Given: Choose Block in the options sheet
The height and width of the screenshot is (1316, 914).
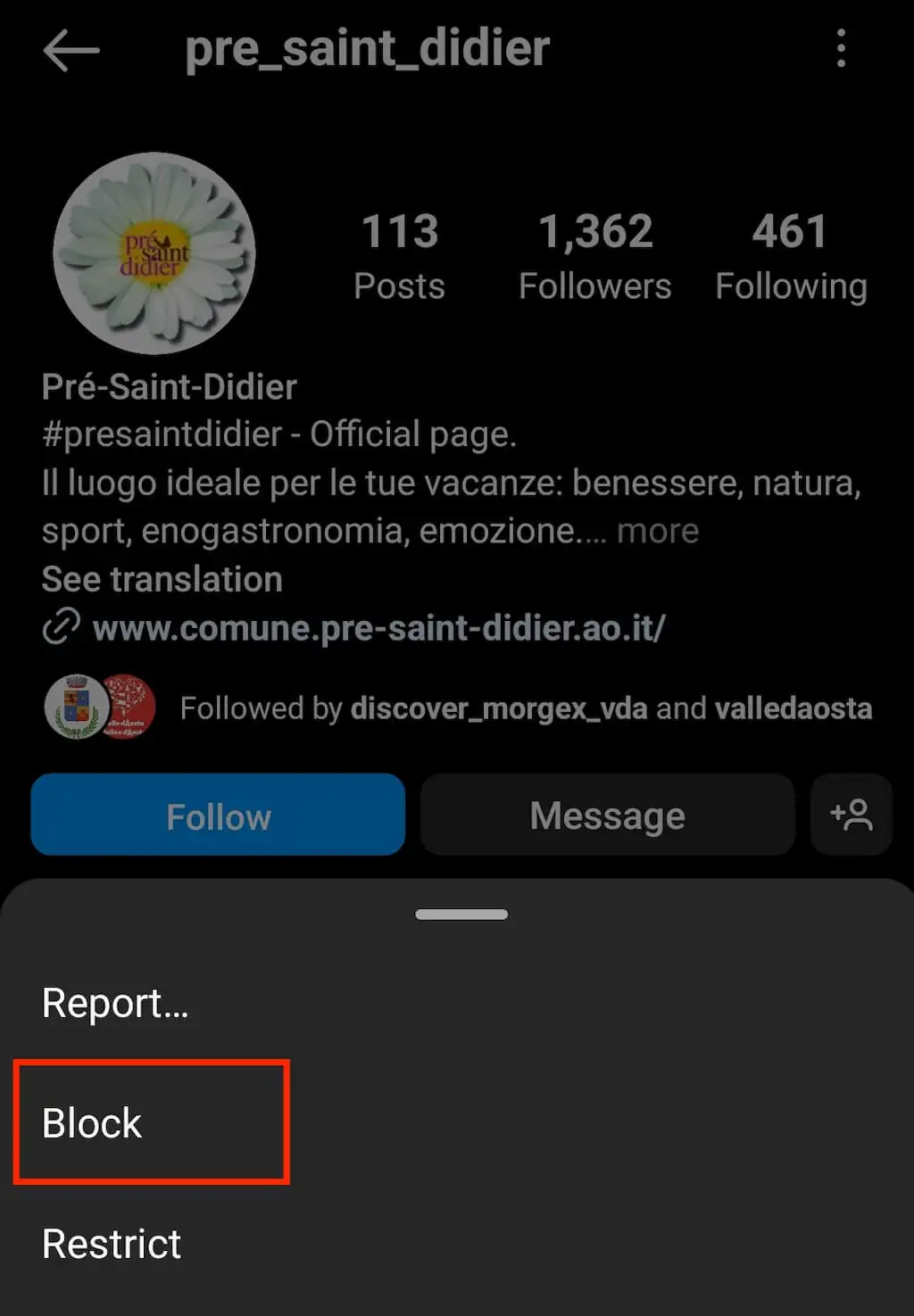Looking at the screenshot, I should click(92, 1122).
